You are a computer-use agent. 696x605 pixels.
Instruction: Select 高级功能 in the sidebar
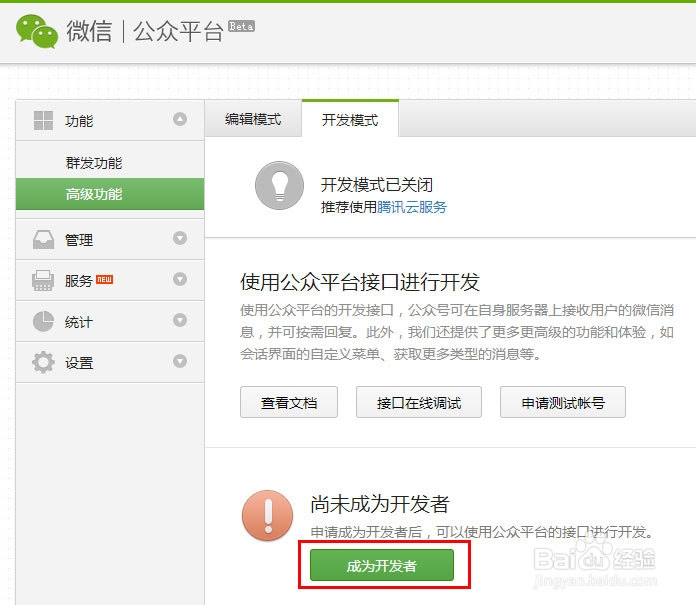94,194
